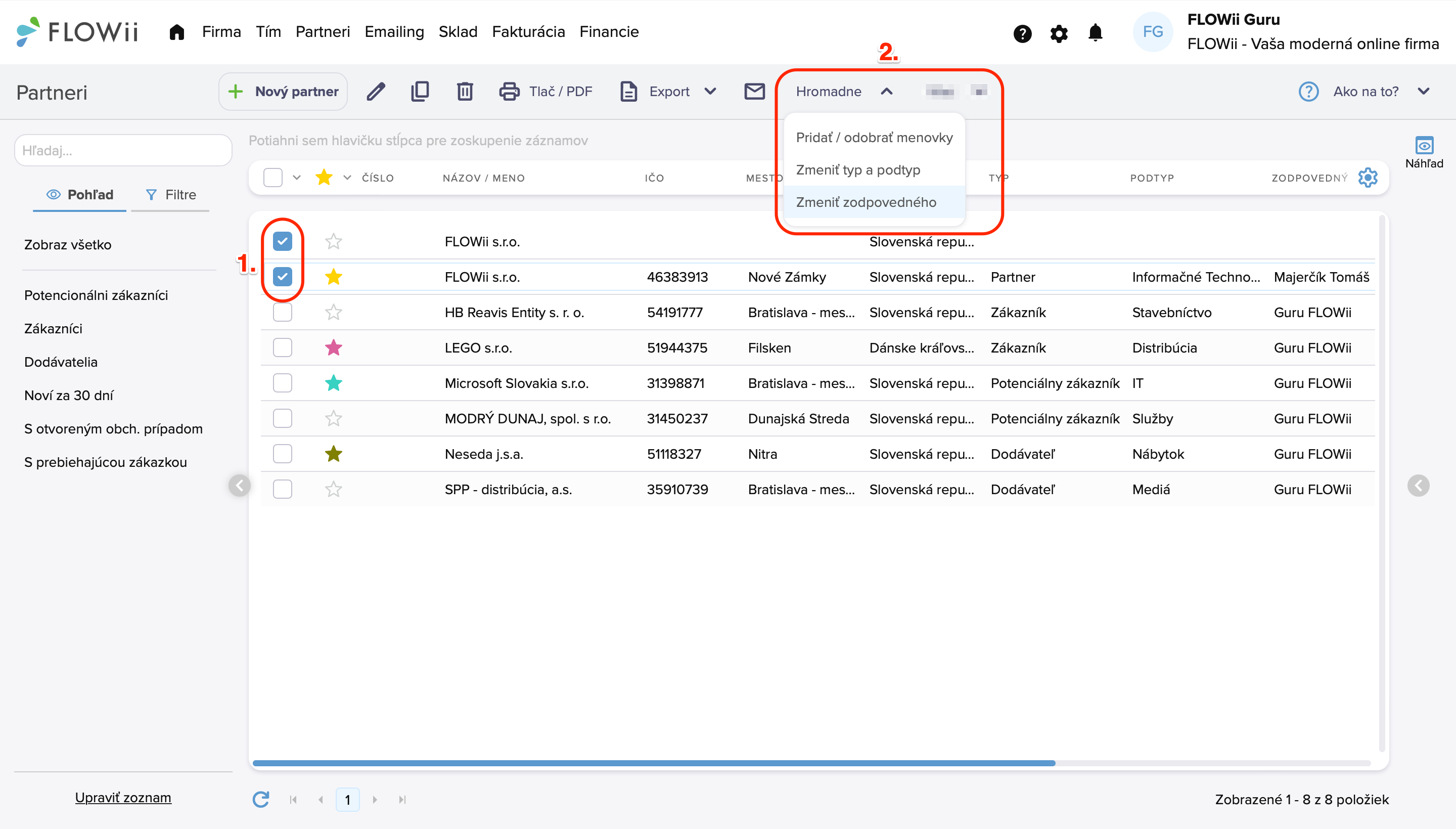Sort by IČO column header
Image resolution: width=1456 pixels, height=829 pixels.
pos(654,178)
